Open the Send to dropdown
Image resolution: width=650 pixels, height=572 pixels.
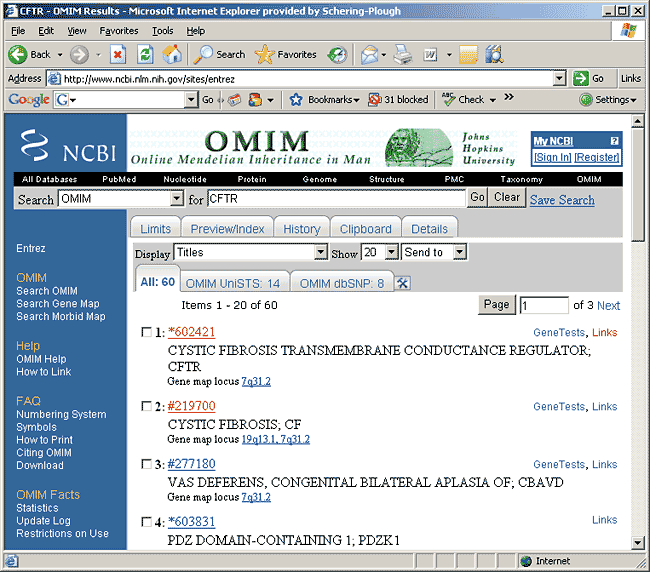(x=459, y=252)
